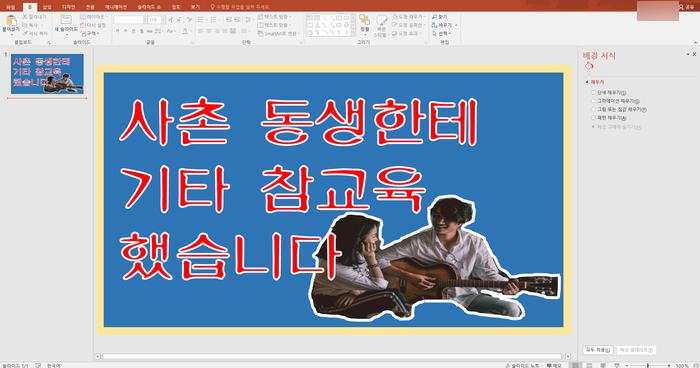Open the Text Direction (텍스트 방향) dropdown

pyautogui.click(x=274, y=17)
